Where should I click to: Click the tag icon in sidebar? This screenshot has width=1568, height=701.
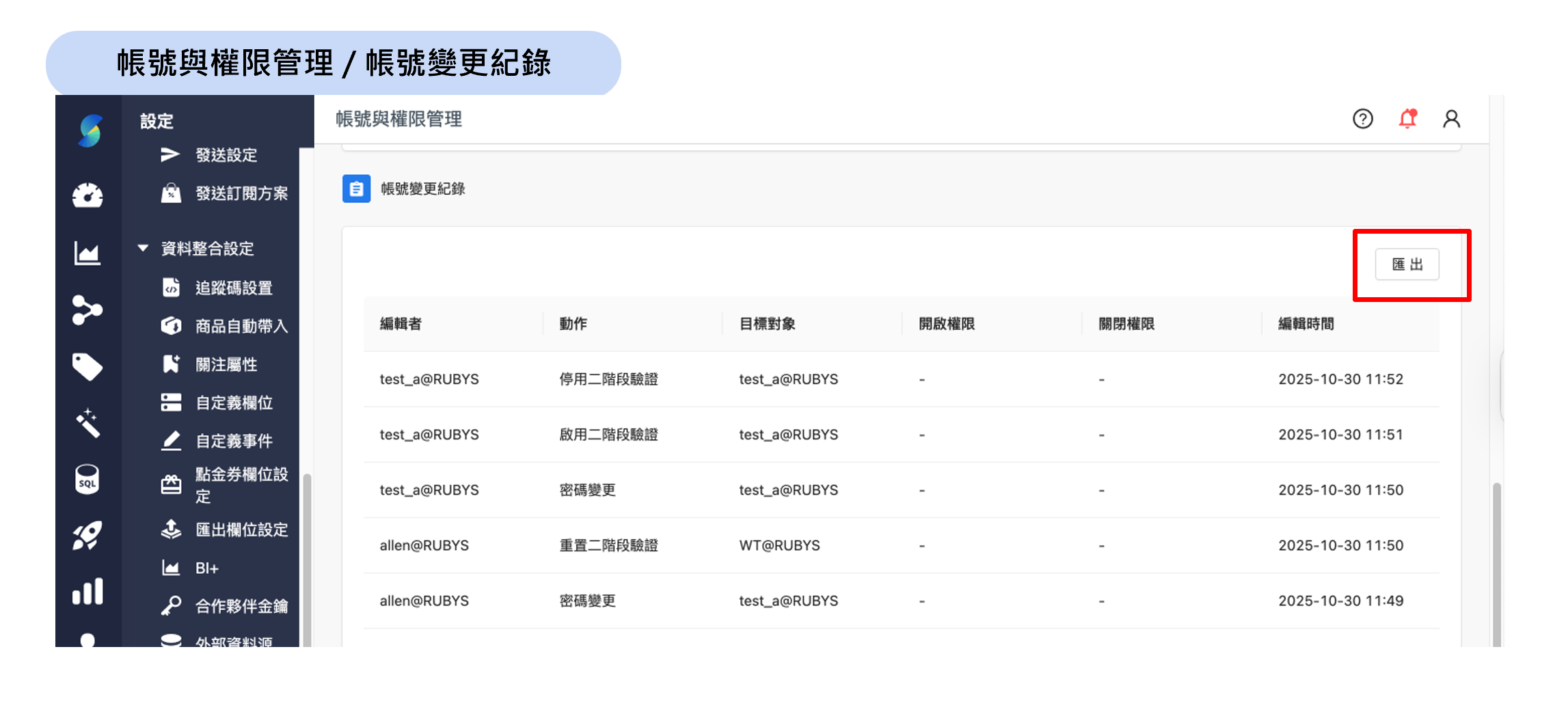[x=88, y=366]
